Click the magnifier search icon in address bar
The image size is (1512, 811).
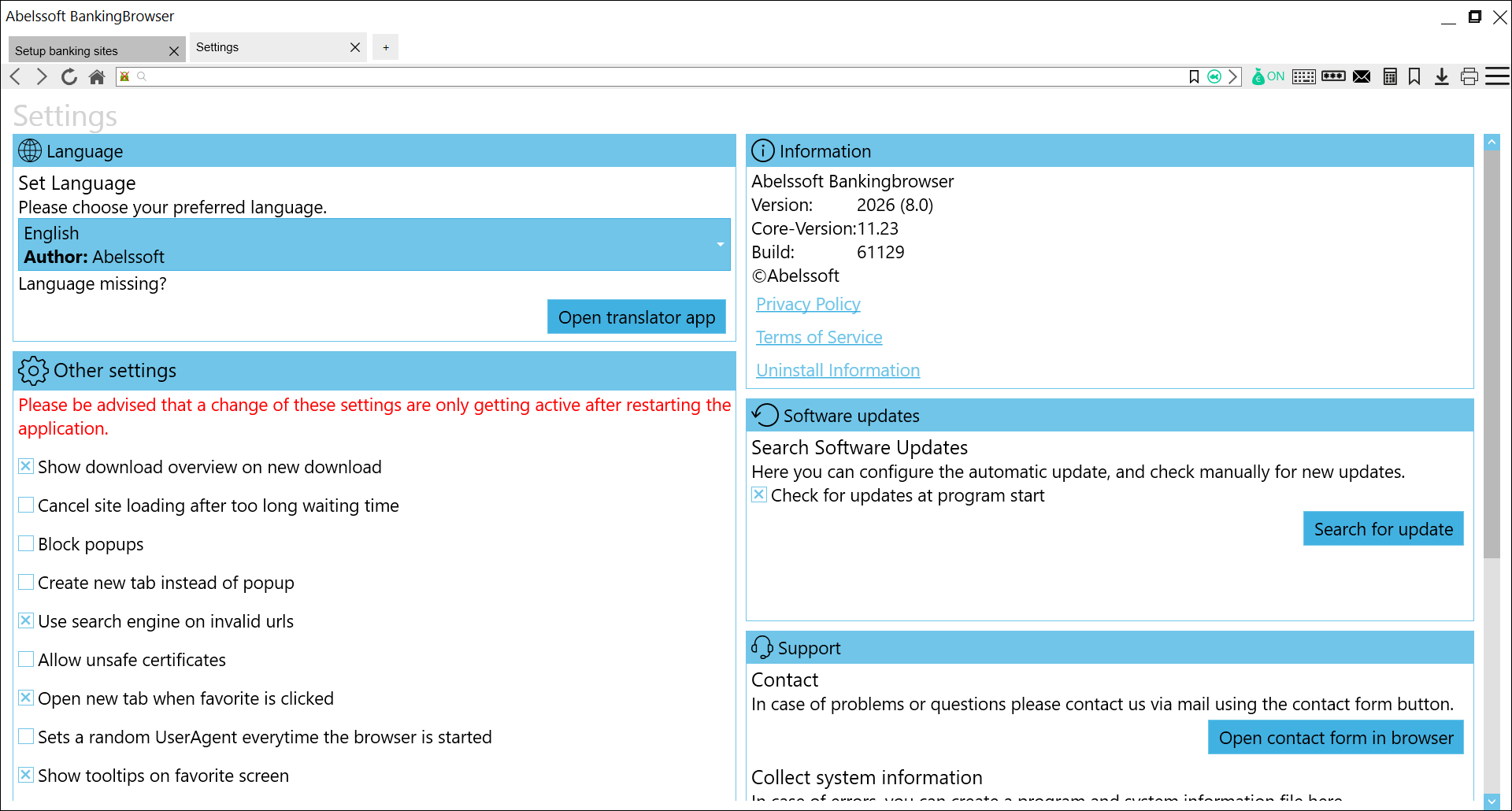pyautogui.click(x=142, y=76)
